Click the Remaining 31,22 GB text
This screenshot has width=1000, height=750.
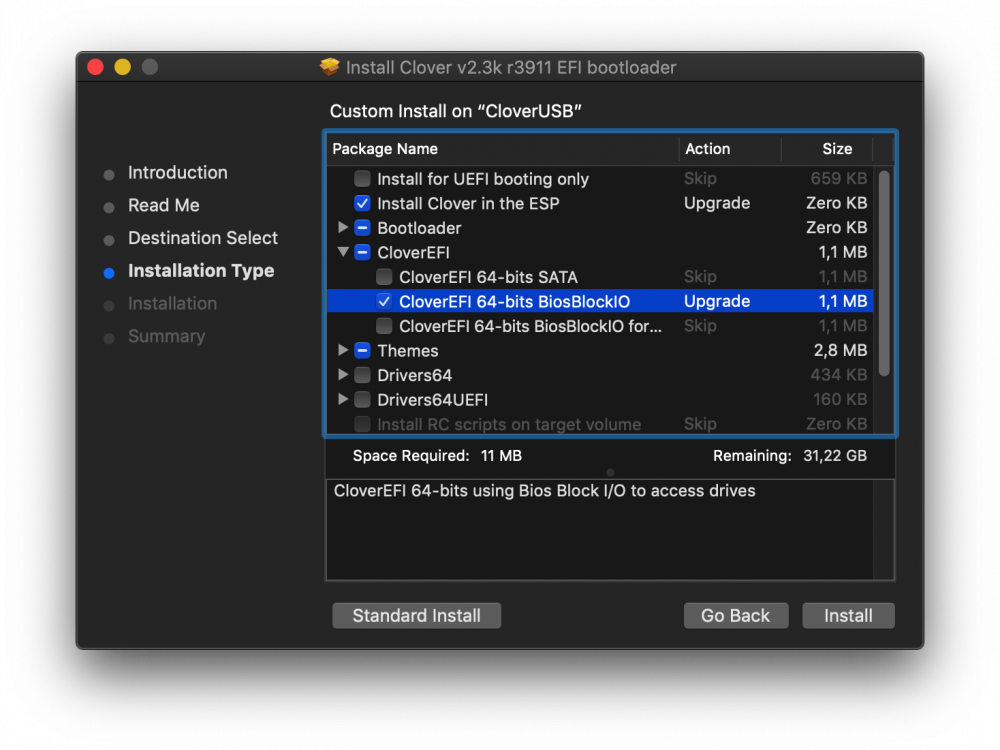(x=790, y=456)
